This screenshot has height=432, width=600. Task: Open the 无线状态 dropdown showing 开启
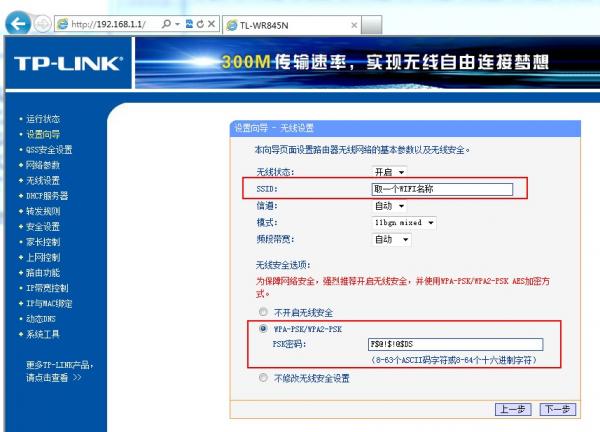[389, 172]
